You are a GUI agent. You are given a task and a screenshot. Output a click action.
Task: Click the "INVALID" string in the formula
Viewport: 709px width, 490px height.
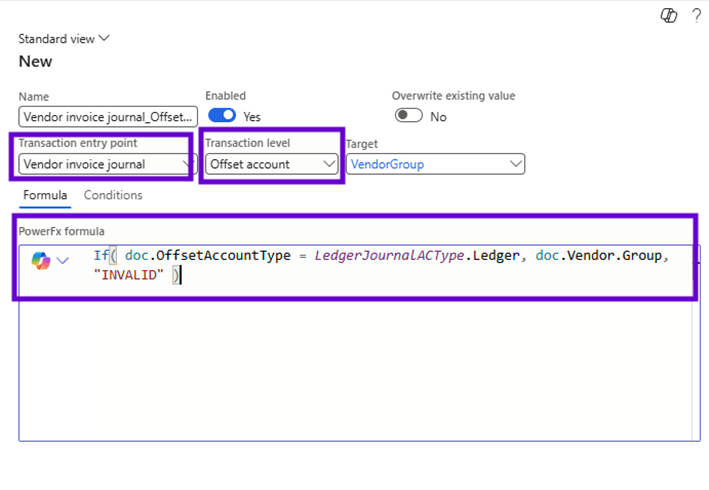point(129,275)
